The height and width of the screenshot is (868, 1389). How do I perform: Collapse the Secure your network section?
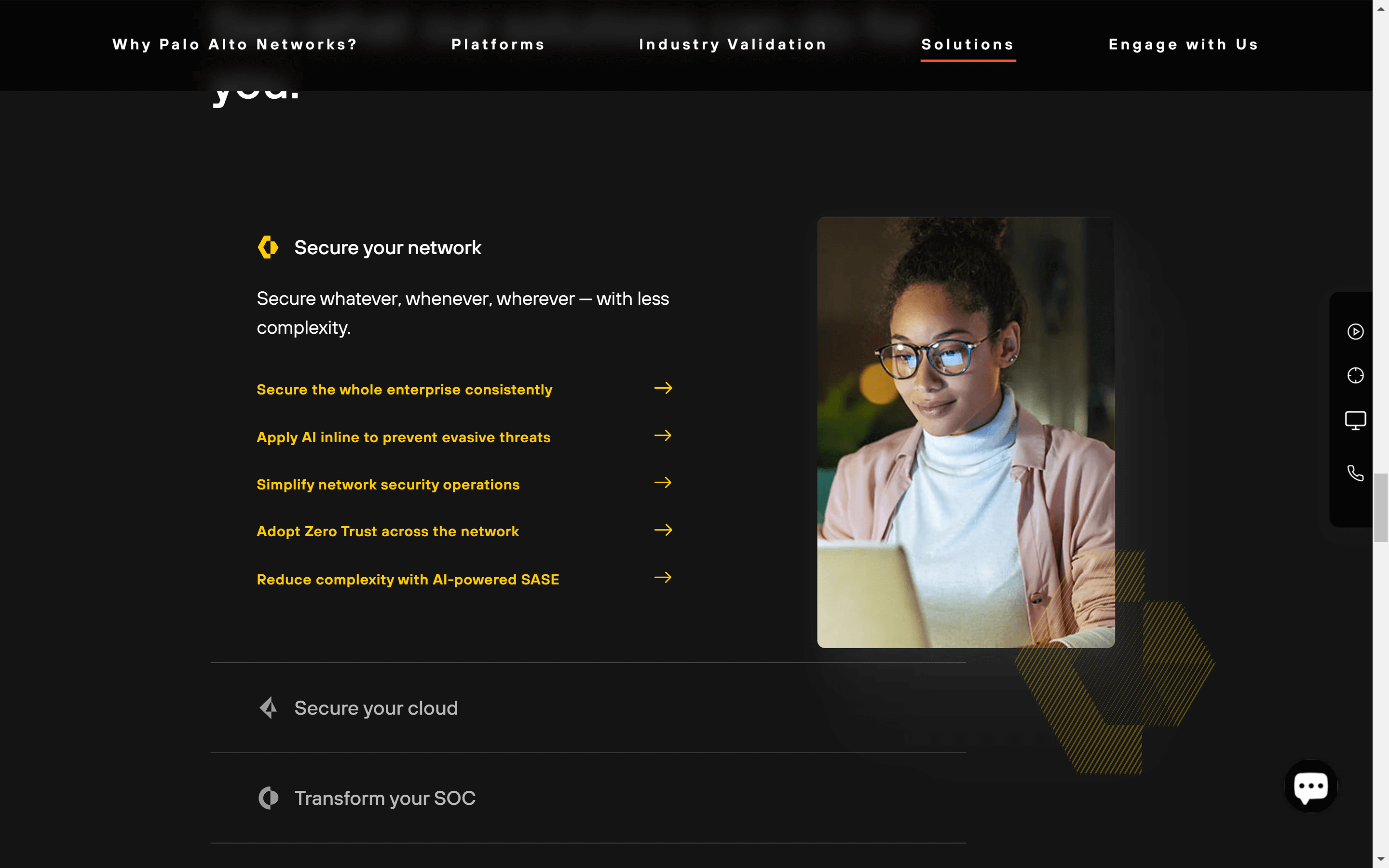coord(387,247)
